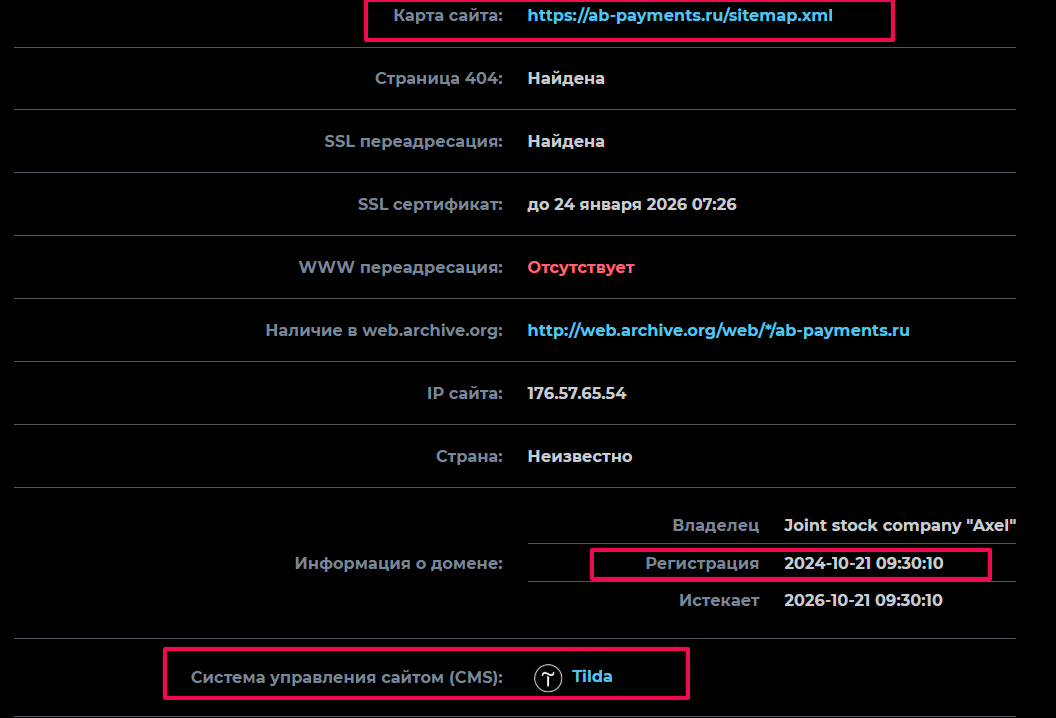Image resolution: width=1056 pixels, height=718 pixels.
Task: Select the expiry date 2026-10-21
Action: click(x=862, y=600)
